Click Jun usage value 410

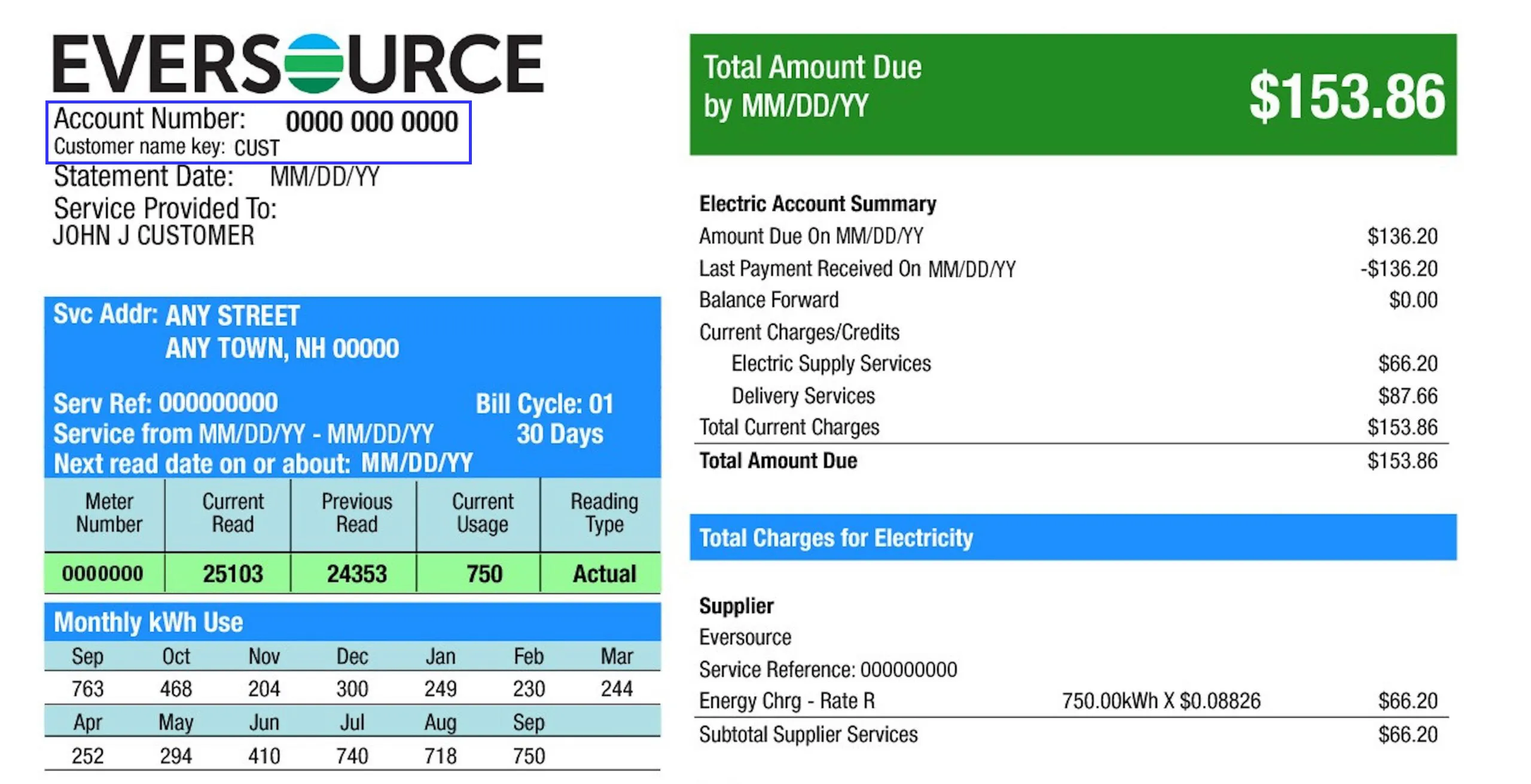click(264, 756)
